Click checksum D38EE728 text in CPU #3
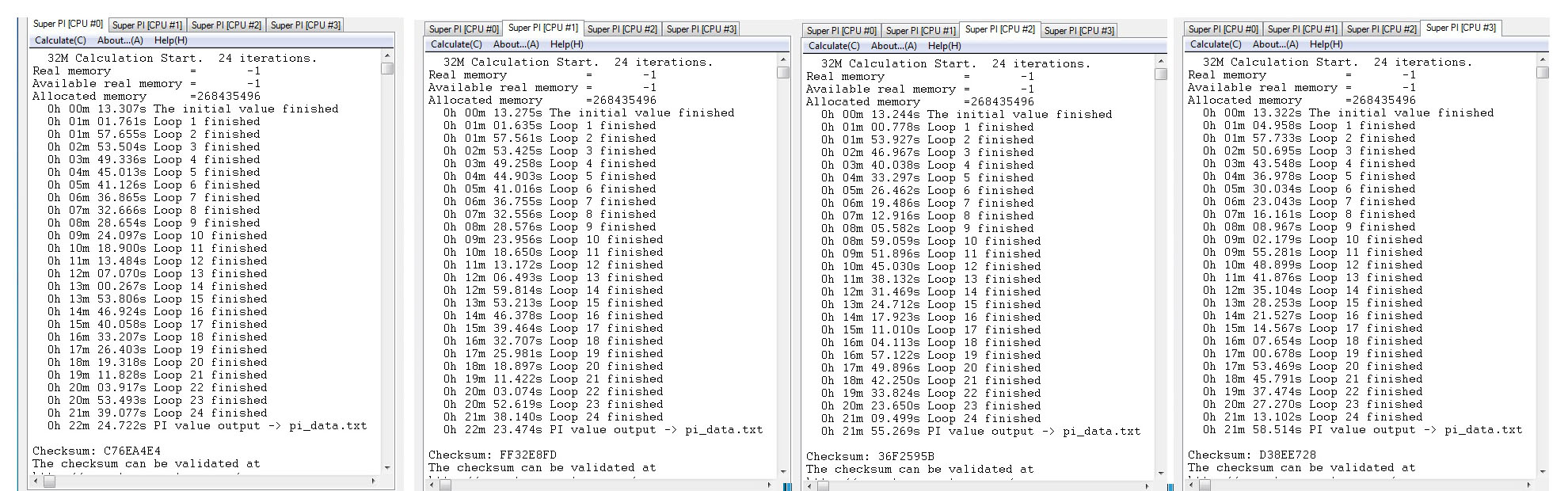This screenshot has height=491, width=1568. point(1252,455)
